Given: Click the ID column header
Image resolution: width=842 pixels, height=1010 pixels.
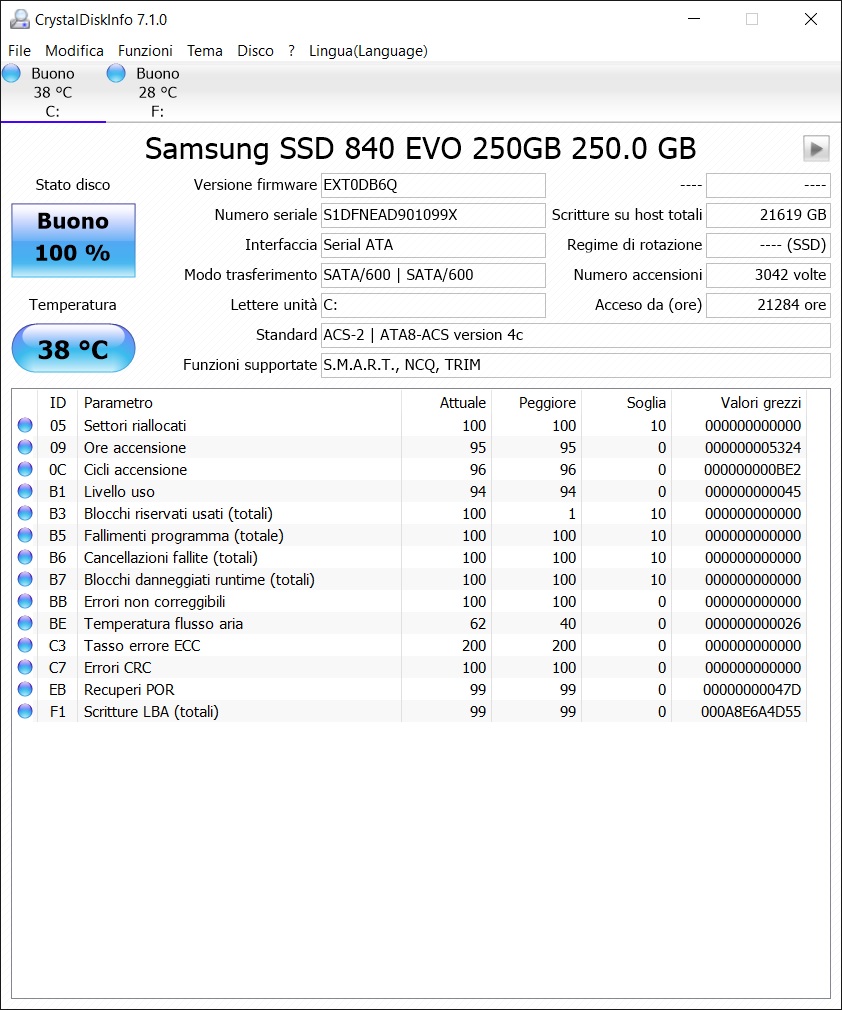Looking at the screenshot, I should 57,403.
